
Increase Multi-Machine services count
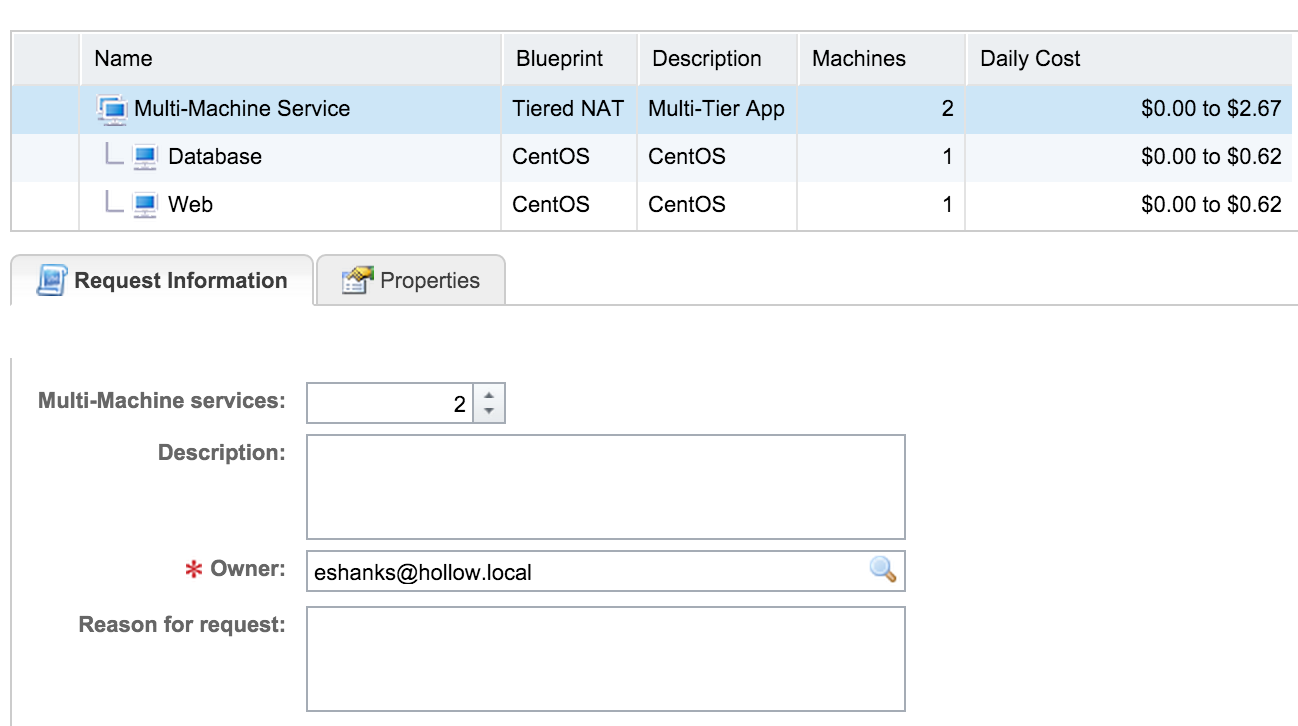point(489,395)
